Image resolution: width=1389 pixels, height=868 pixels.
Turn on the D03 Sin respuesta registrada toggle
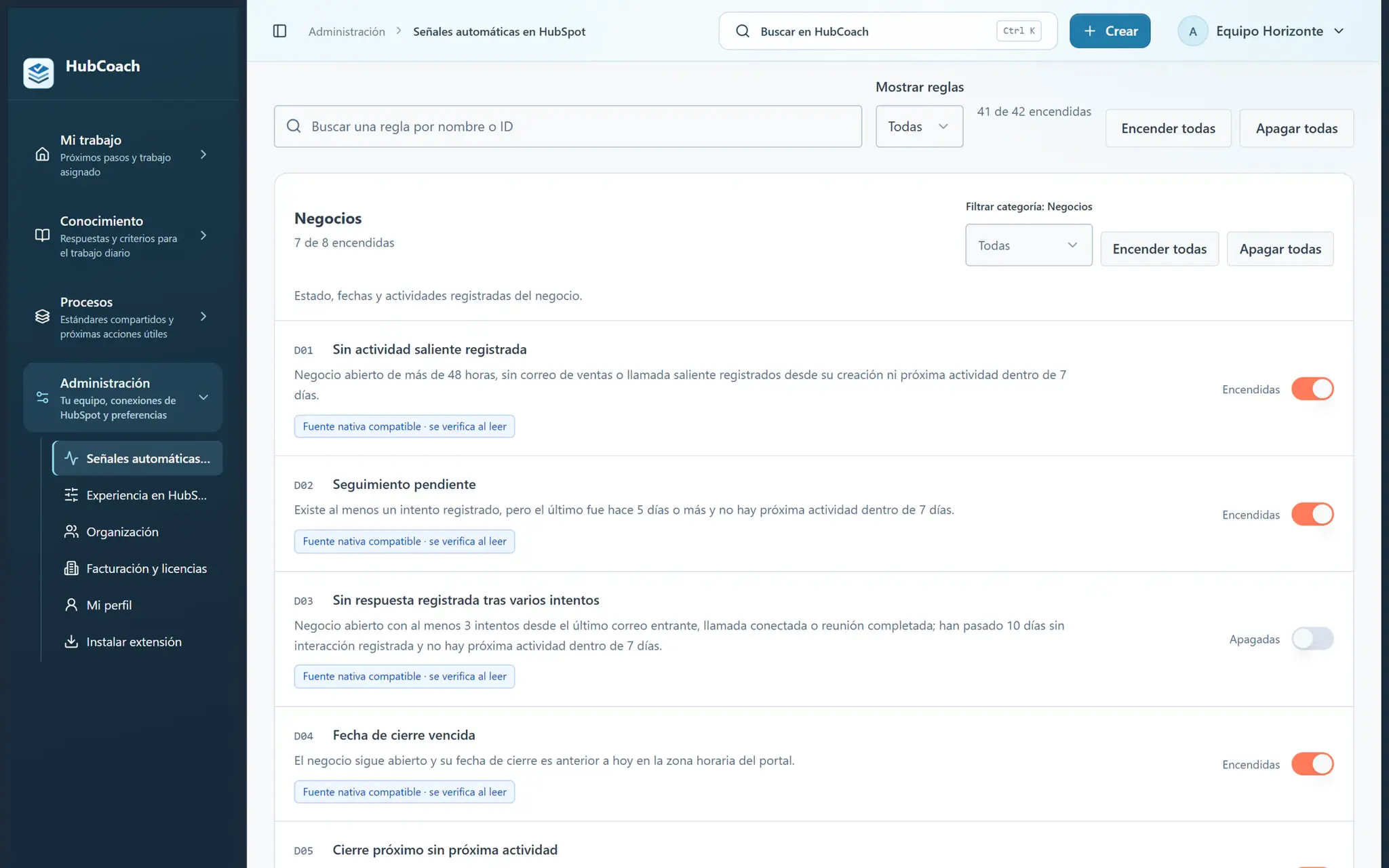(1312, 639)
